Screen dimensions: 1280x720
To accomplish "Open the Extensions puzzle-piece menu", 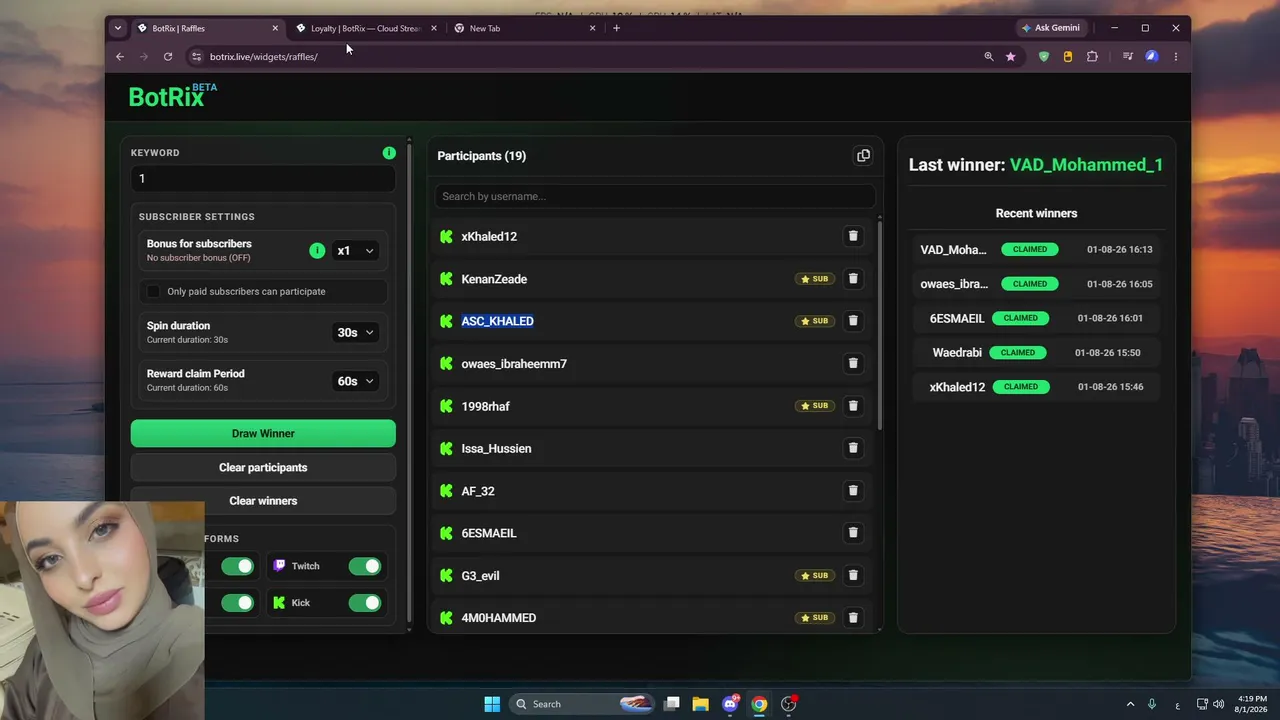I will click(1092, 57).
